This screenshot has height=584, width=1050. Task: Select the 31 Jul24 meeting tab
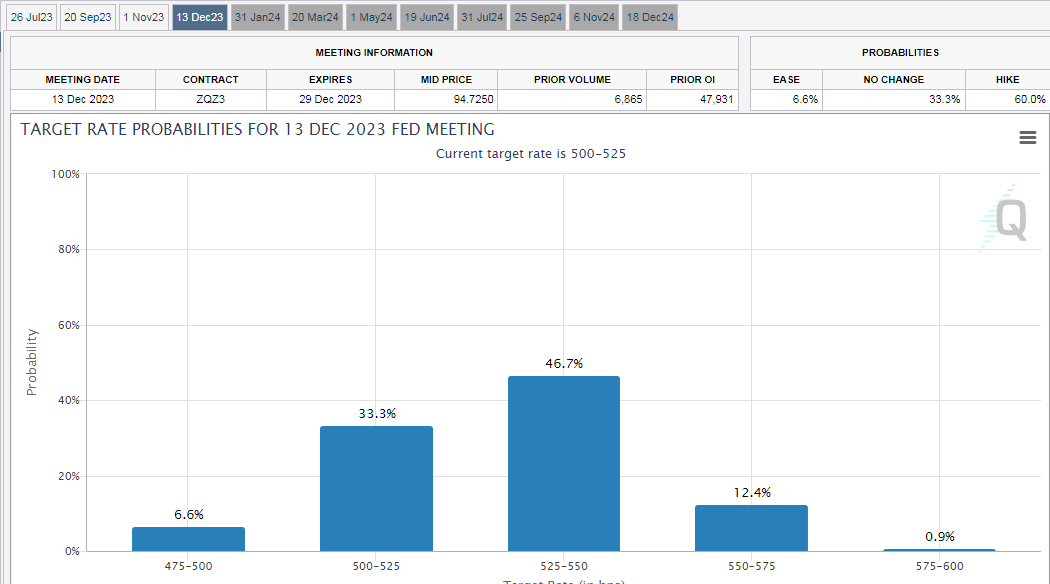point(481,16)
